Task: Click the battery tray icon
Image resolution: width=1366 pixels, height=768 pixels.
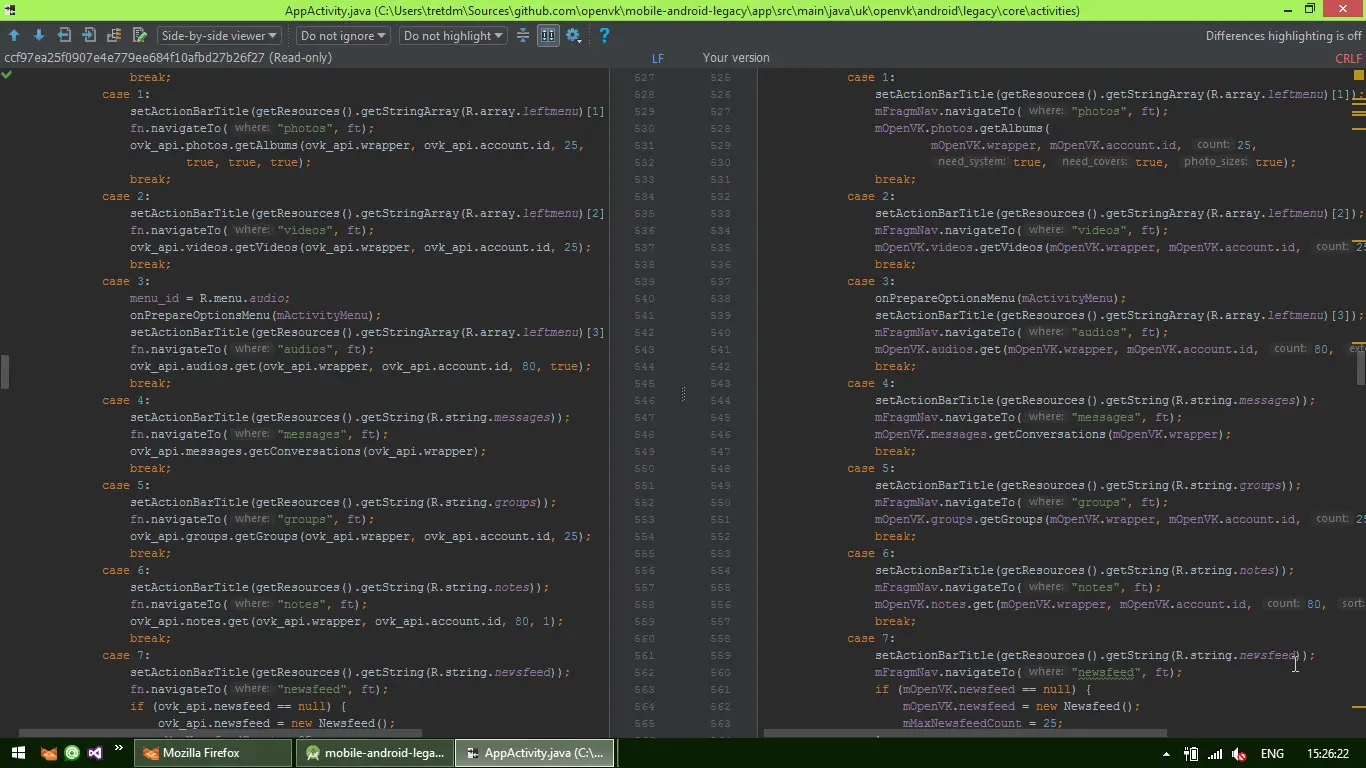Action: (x=1191, y=754)
